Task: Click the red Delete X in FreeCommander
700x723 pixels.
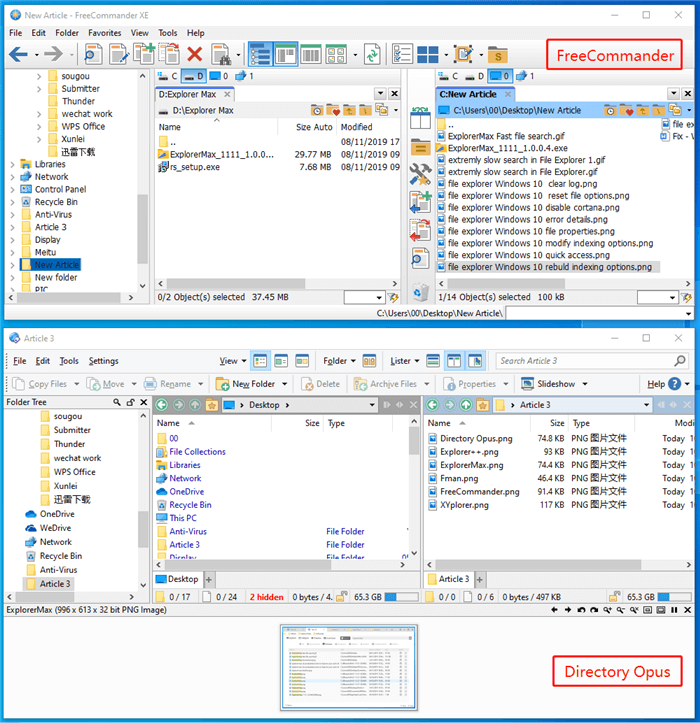Action: pos(195,54)
